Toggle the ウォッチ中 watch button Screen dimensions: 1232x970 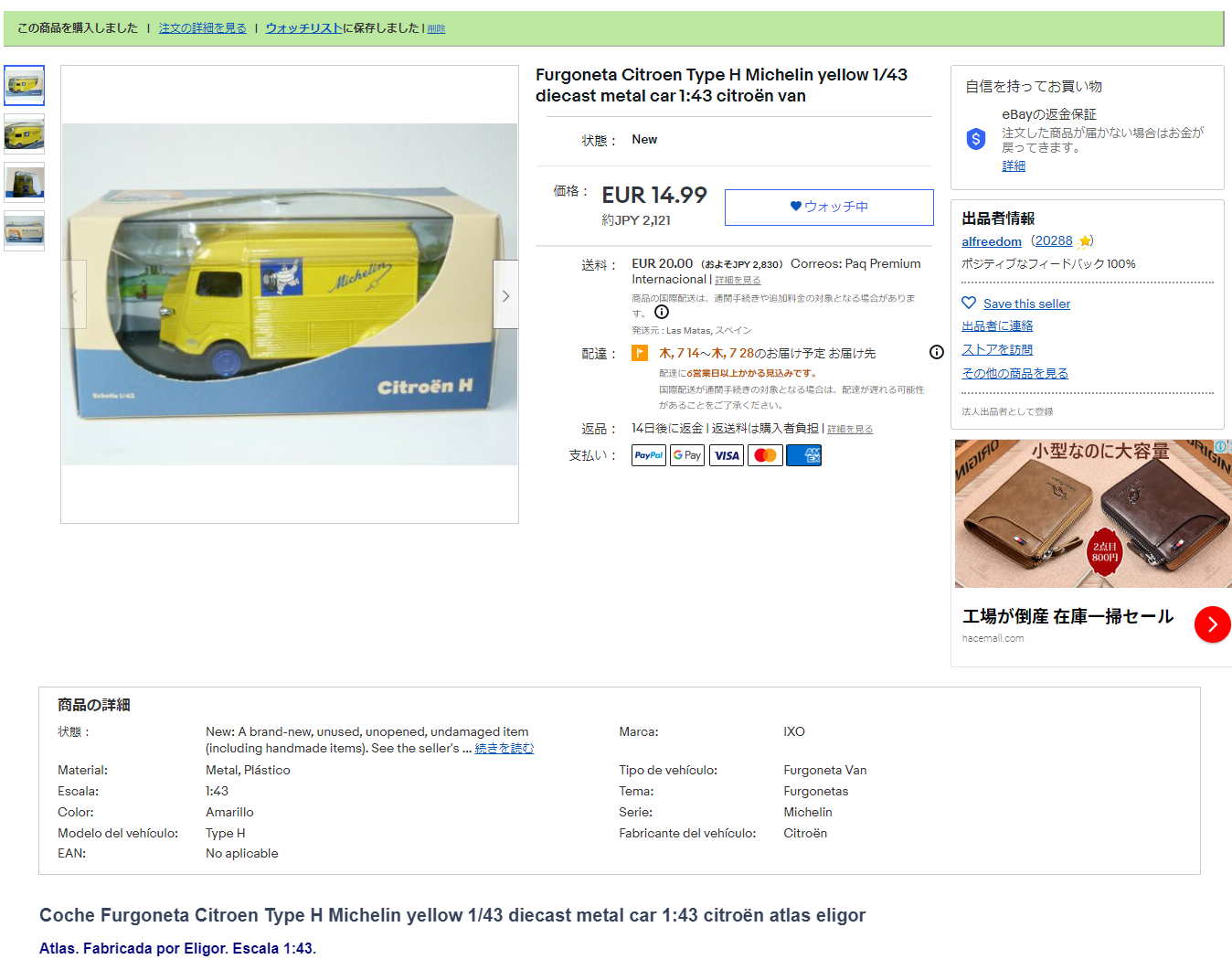[829, 208]
